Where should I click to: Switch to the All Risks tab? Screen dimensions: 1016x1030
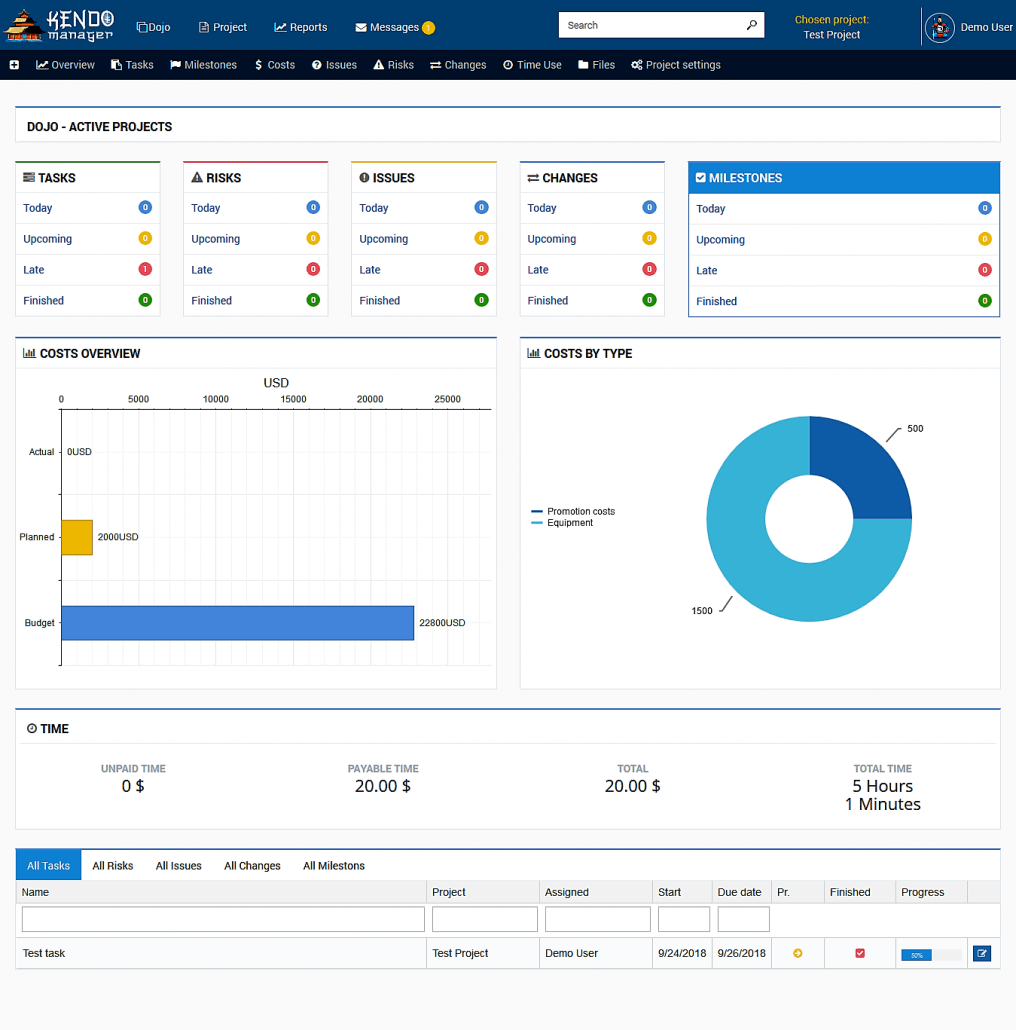112,865
